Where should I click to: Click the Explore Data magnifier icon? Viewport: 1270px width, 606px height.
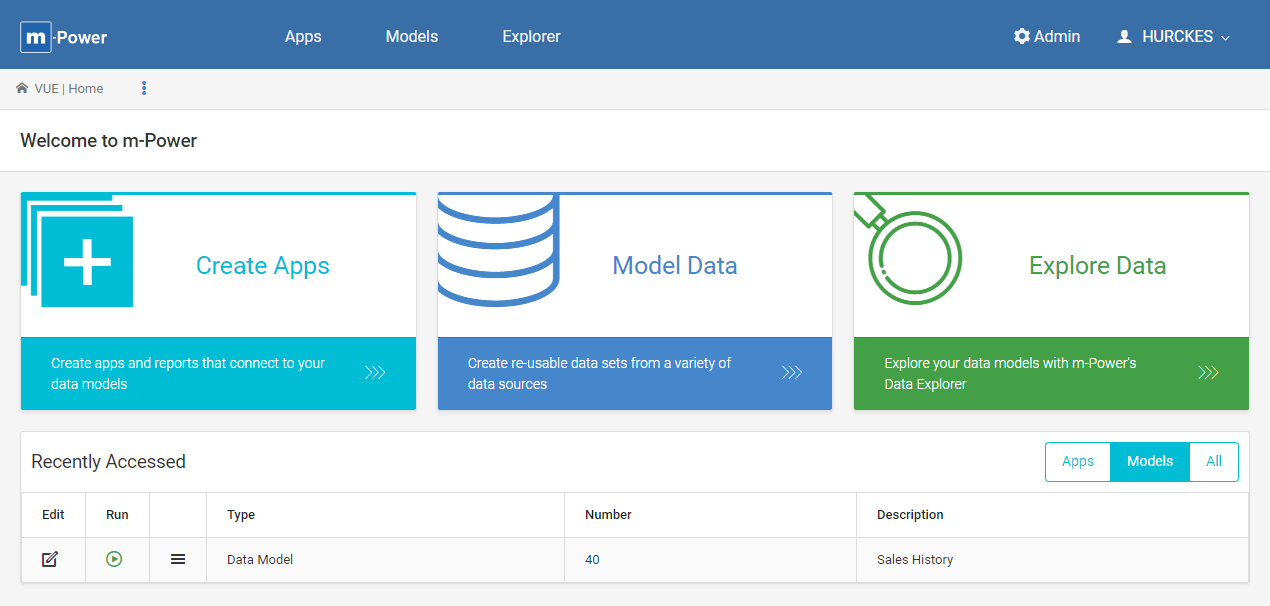[908, 249]
